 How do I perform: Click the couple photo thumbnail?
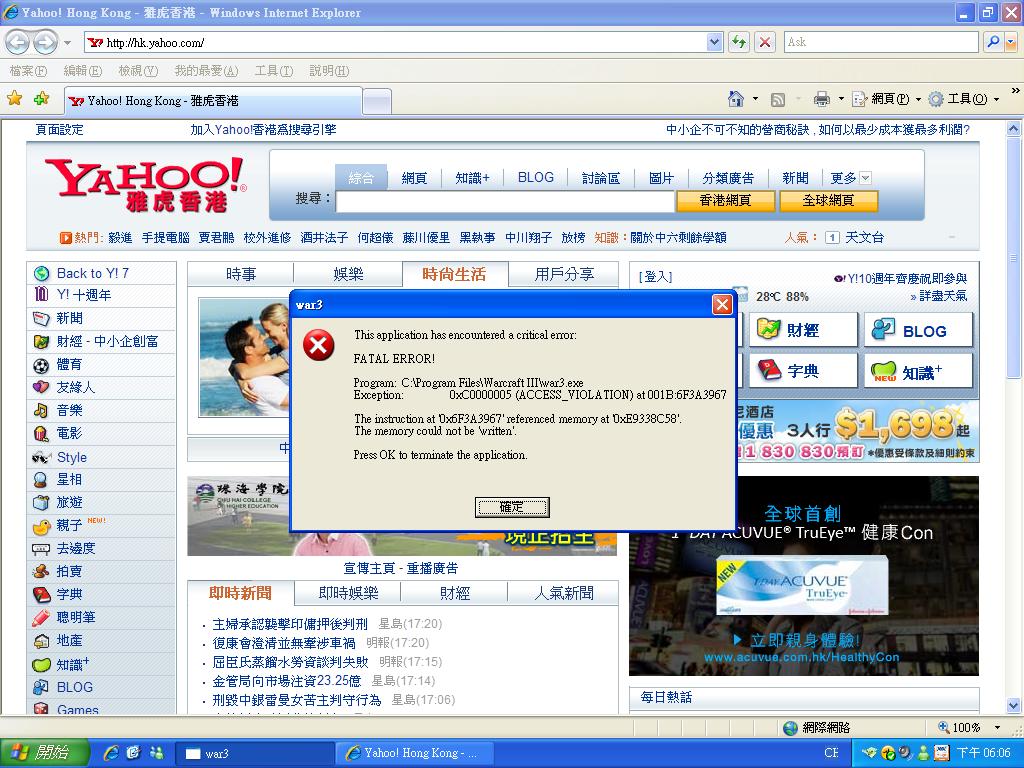[244, 357]
